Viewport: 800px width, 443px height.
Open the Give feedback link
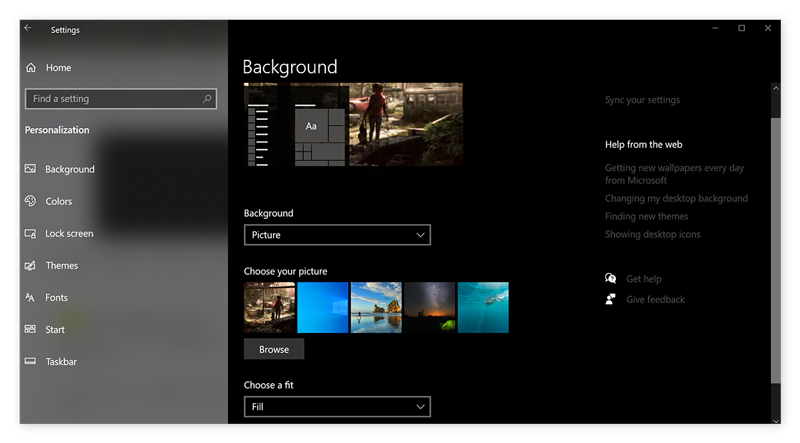click(x=655, y=299)
